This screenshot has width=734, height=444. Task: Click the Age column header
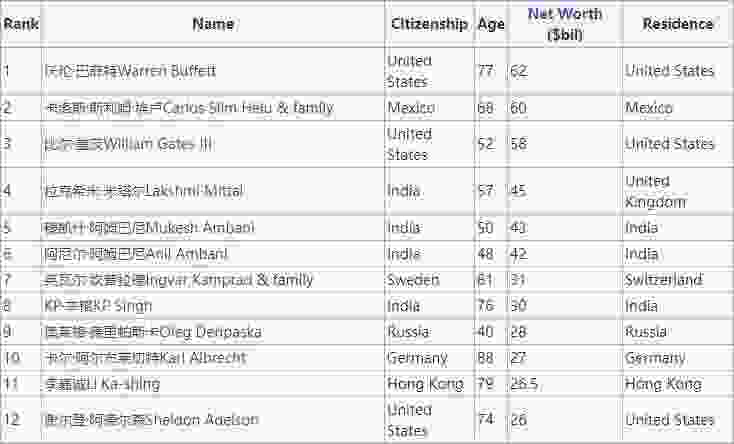(491, 23)
